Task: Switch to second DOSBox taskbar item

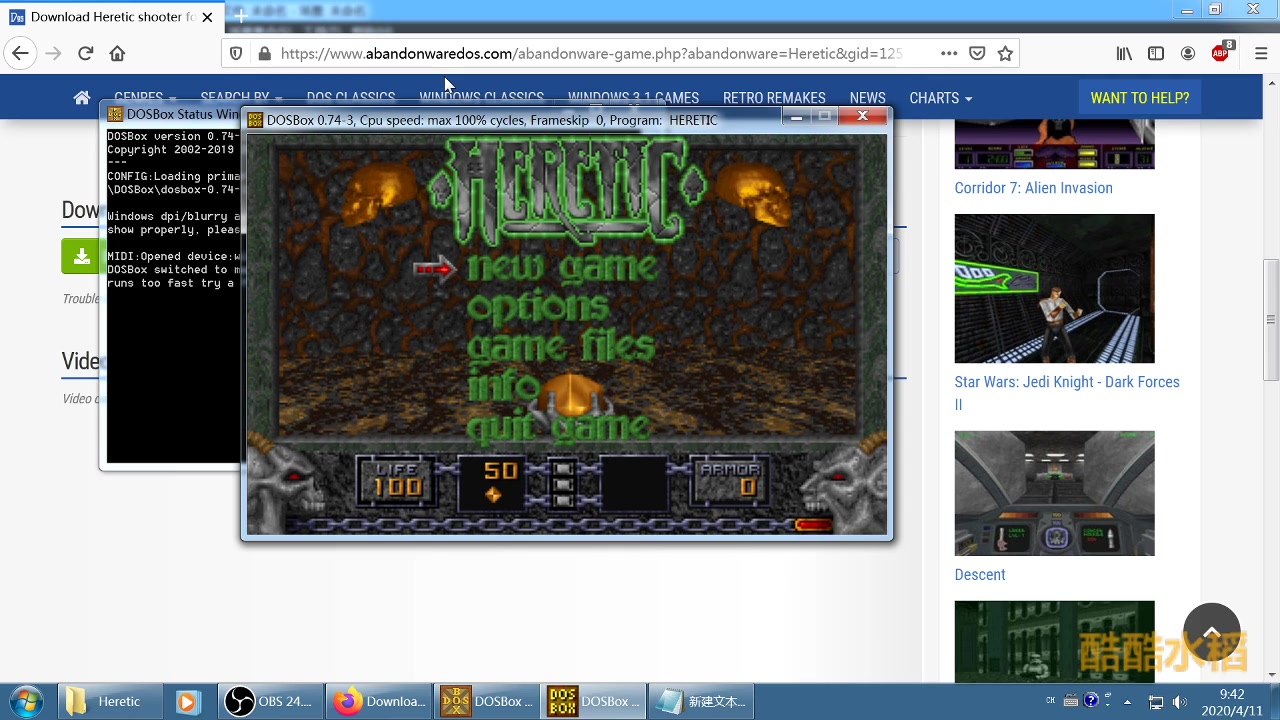Action: tap(594, 701)
